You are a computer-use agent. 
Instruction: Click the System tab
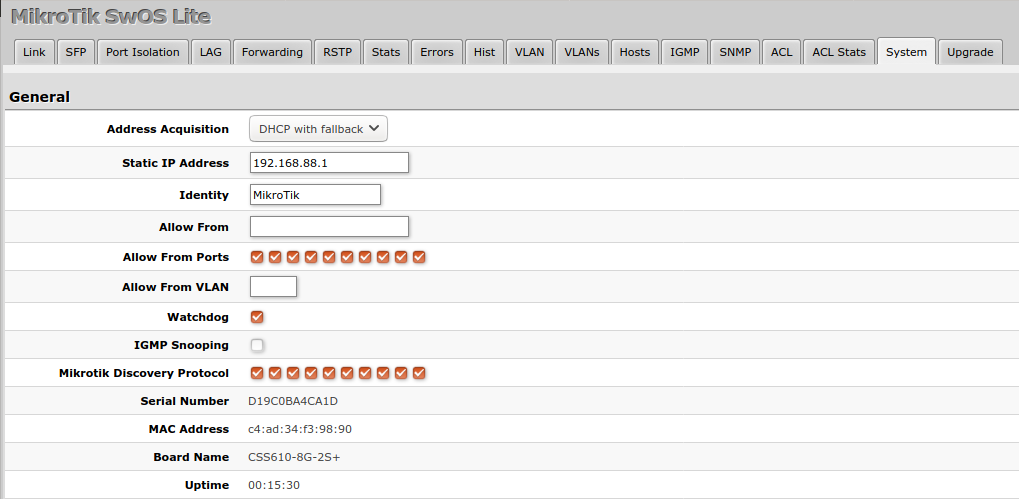click(907, 51)
